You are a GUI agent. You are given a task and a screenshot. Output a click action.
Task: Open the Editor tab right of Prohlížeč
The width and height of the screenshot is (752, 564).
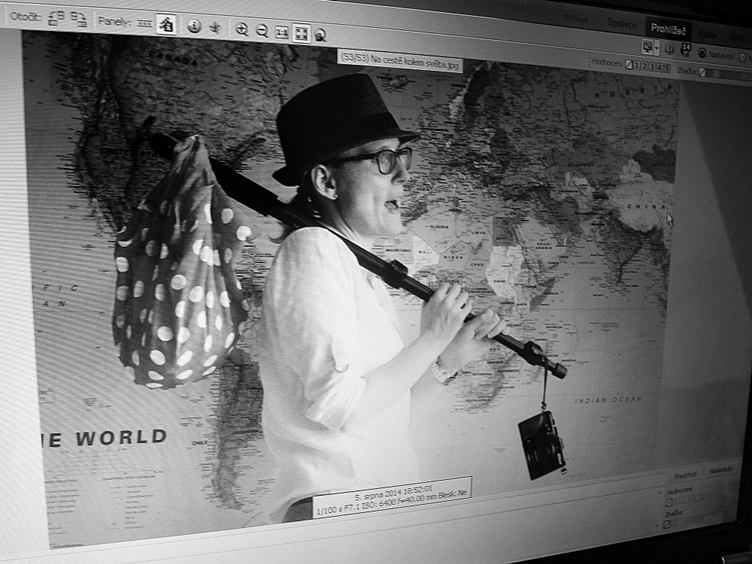coord(708,35)
